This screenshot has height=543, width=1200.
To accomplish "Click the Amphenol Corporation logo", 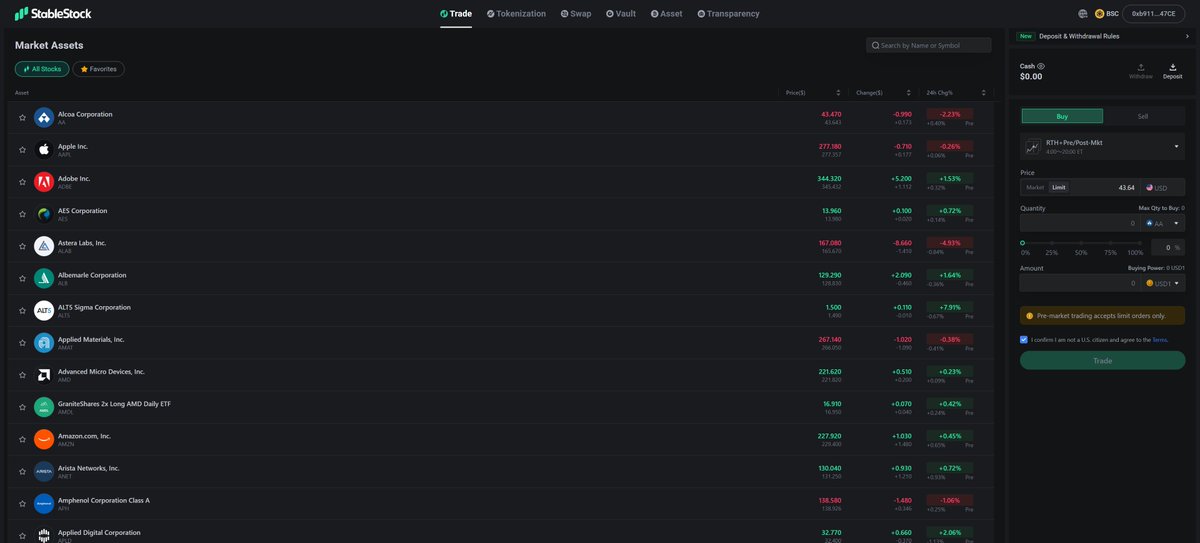I will coord(44,503).
